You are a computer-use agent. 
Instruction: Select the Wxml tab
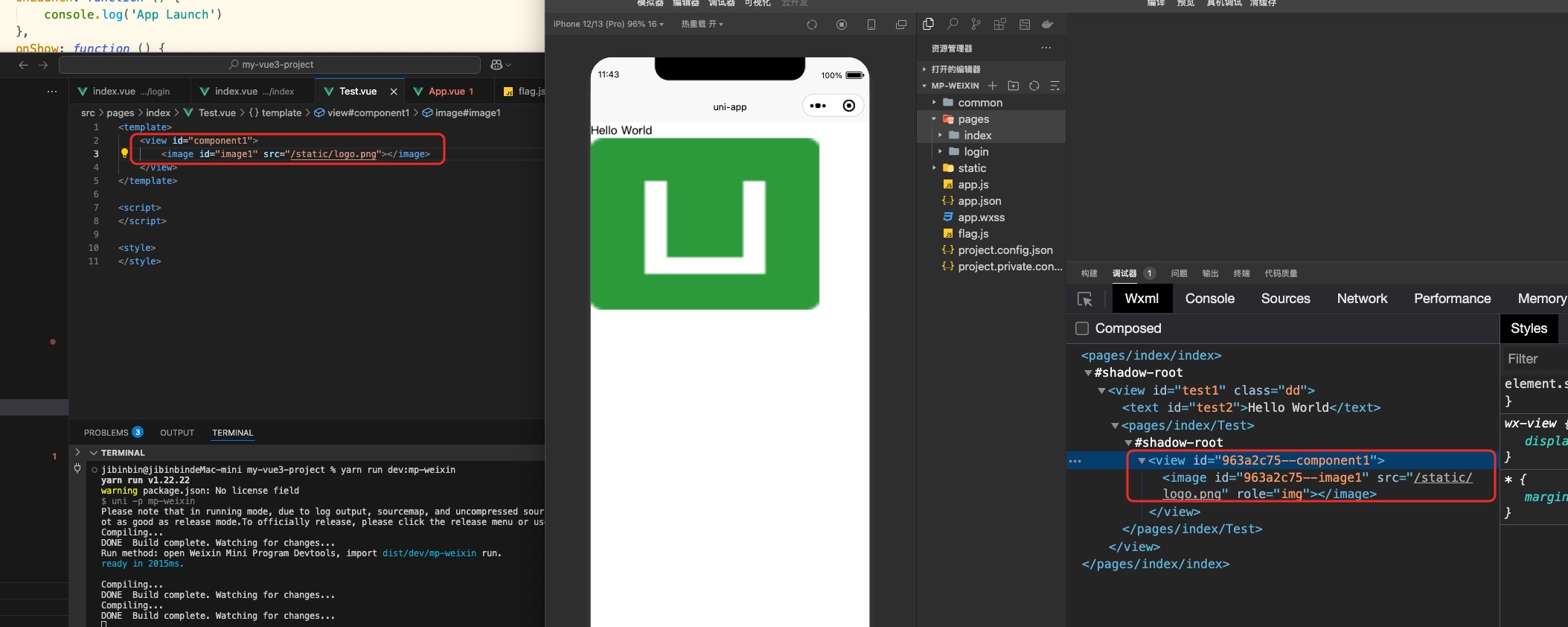point(1142,299)
